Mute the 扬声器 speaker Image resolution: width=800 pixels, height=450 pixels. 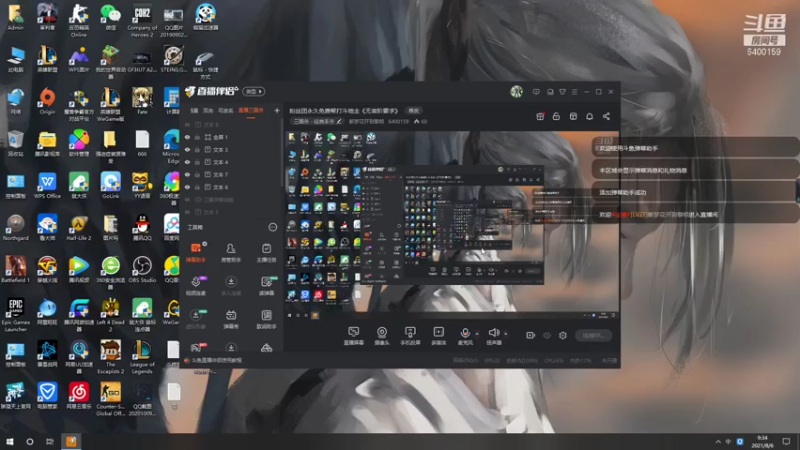[x=493, y=336]
